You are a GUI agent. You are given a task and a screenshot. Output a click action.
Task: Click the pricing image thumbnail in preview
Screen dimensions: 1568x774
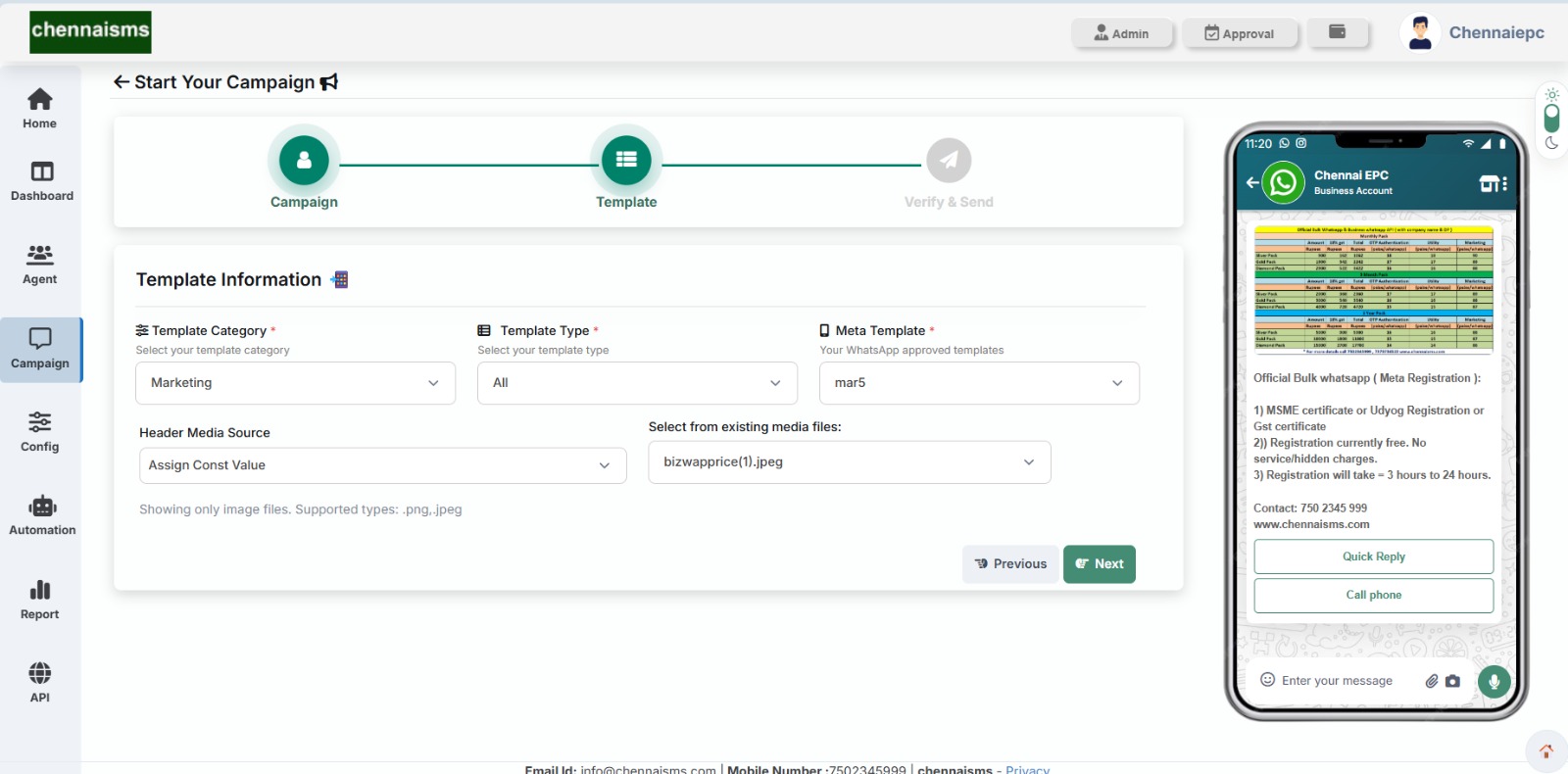(1373, 290)
